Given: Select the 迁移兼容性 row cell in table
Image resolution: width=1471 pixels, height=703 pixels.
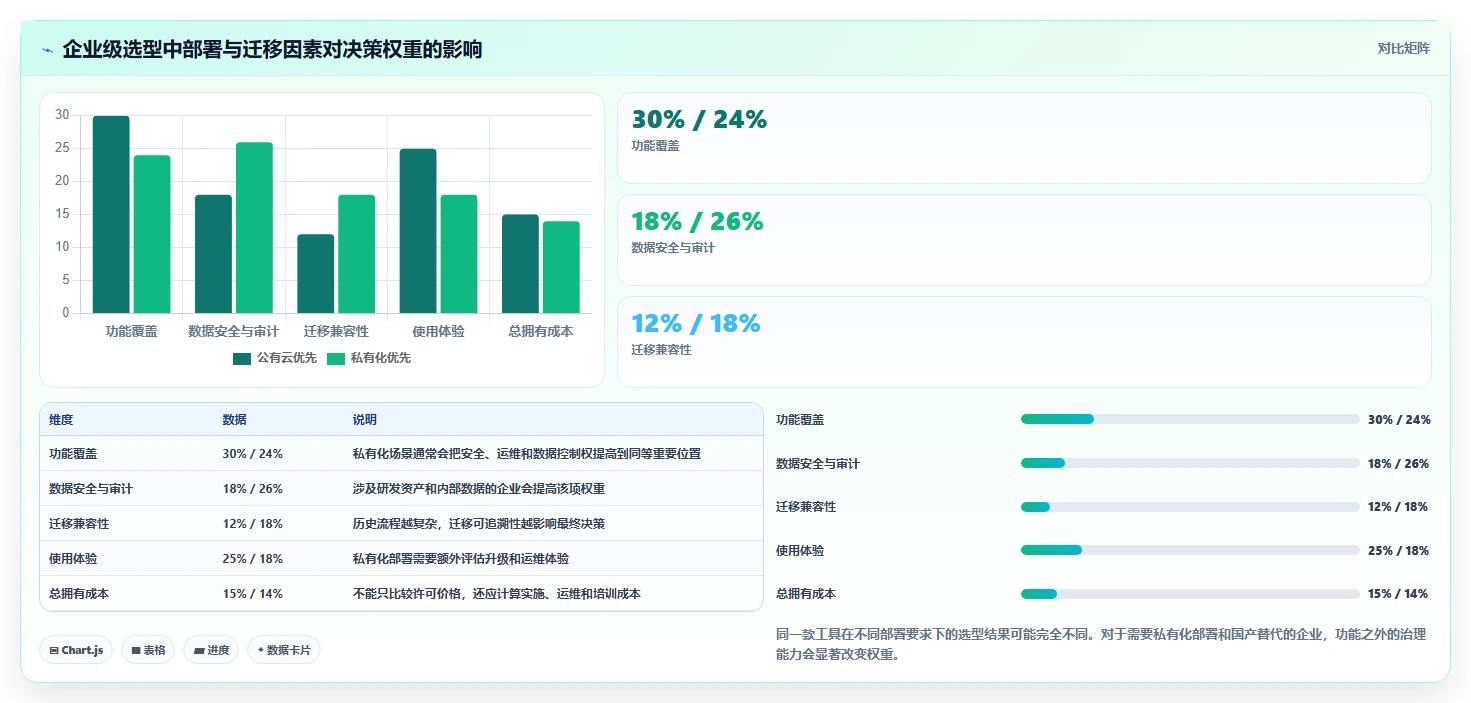Looking at the screenshot, I should point(79,524).
